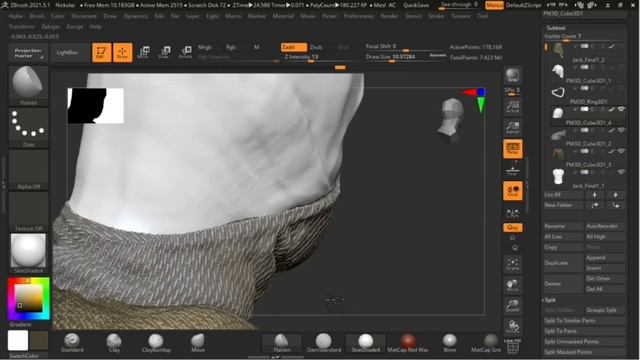Toggle Rgb mode
This screenshot has height=360, width=640.
[231, 47]
